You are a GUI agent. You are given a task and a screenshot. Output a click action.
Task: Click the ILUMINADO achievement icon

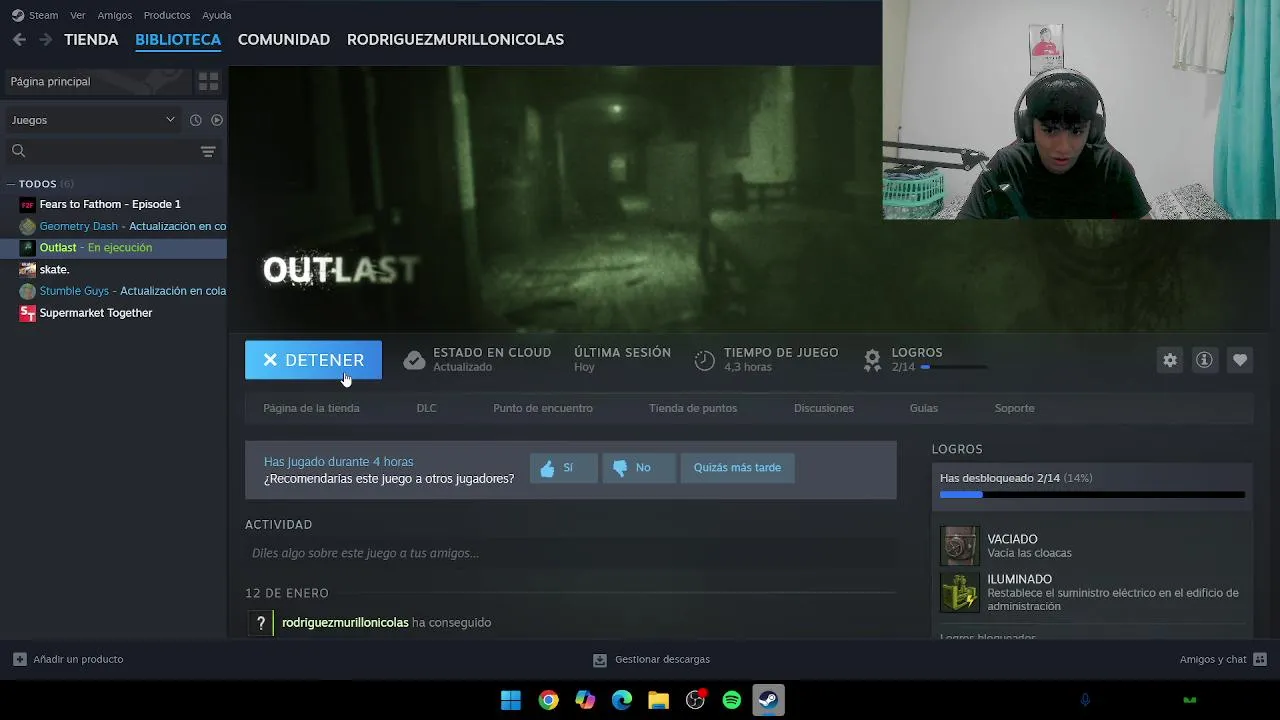coord(959,592)
